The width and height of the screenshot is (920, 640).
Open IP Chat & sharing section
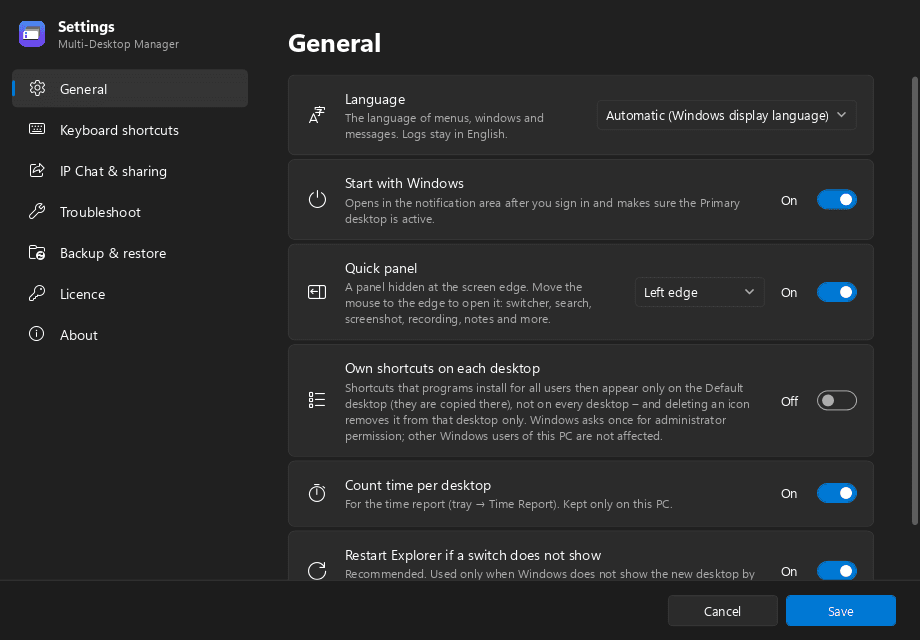pos(130,171)
